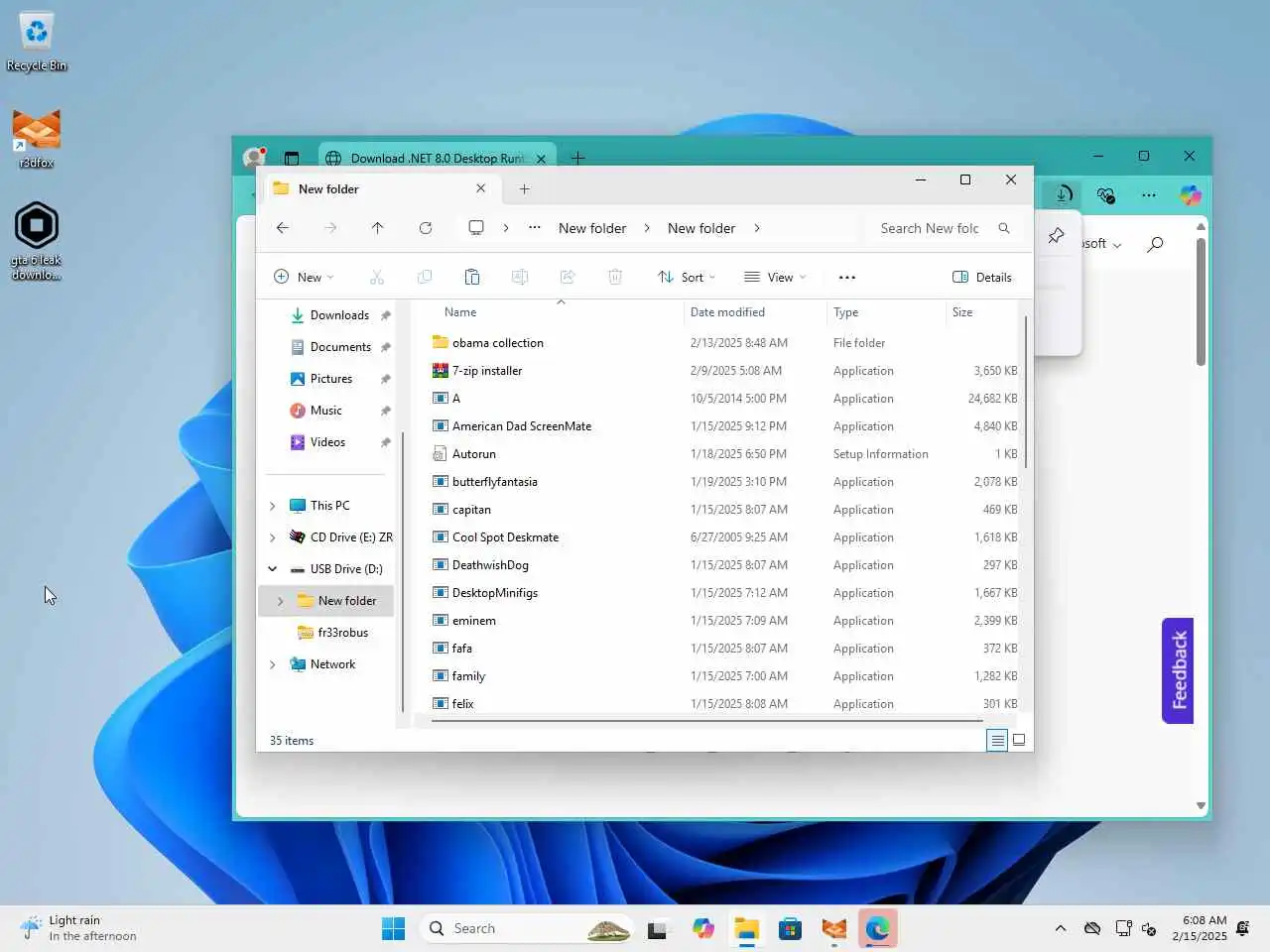
Task: Expand Network in navigation tree
Action: (x=273, y=664)
